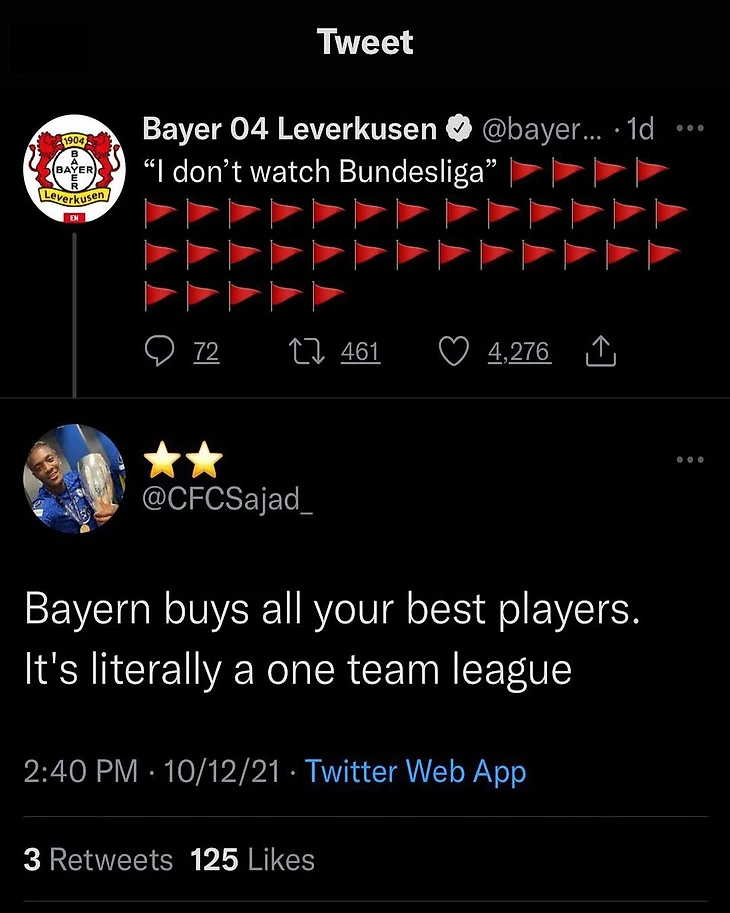The image size is (730, 913).
Task: Click the 72 replies count
Action: [x=205, y=351]
